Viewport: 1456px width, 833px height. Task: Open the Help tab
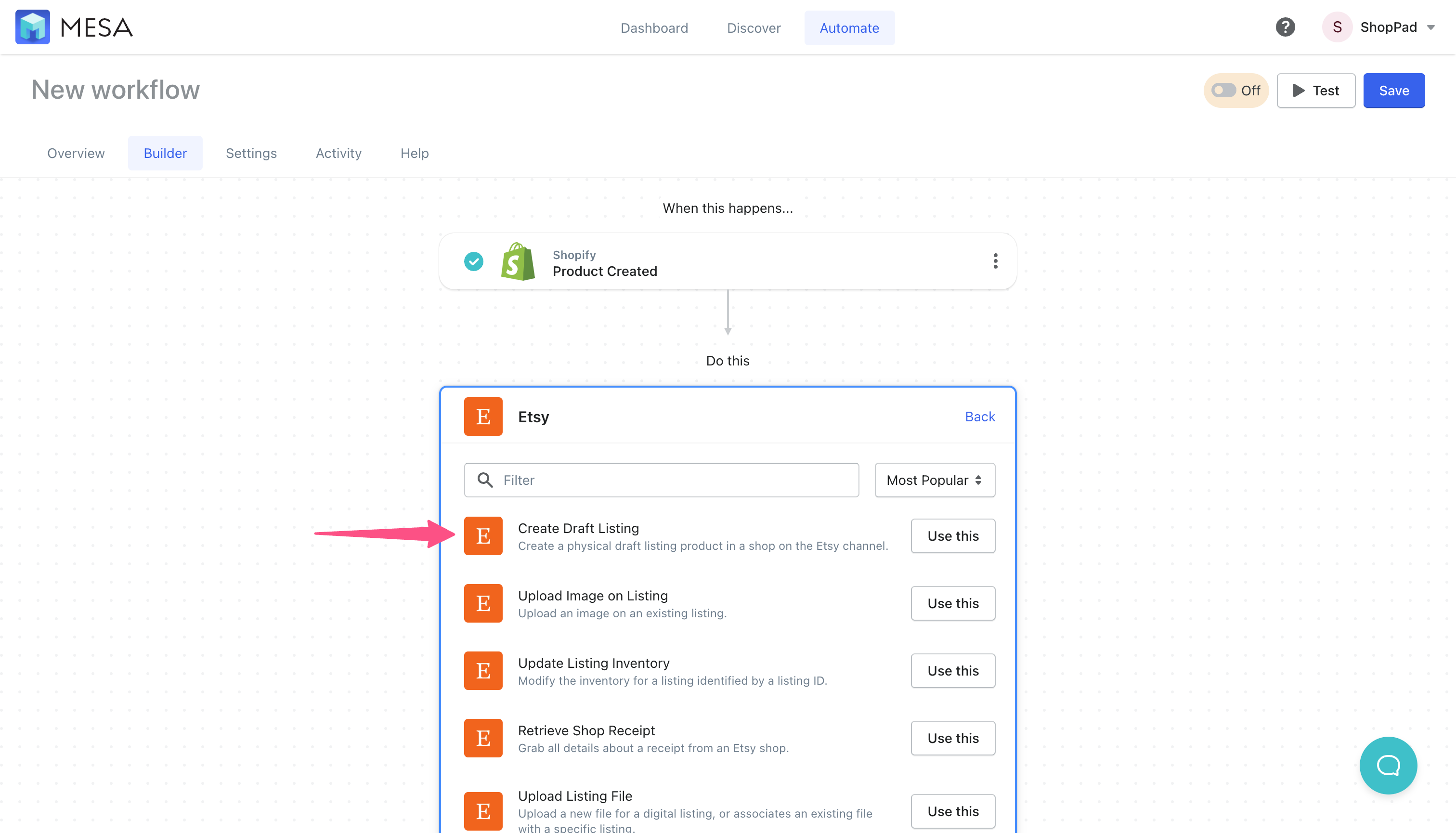[415, 153]
